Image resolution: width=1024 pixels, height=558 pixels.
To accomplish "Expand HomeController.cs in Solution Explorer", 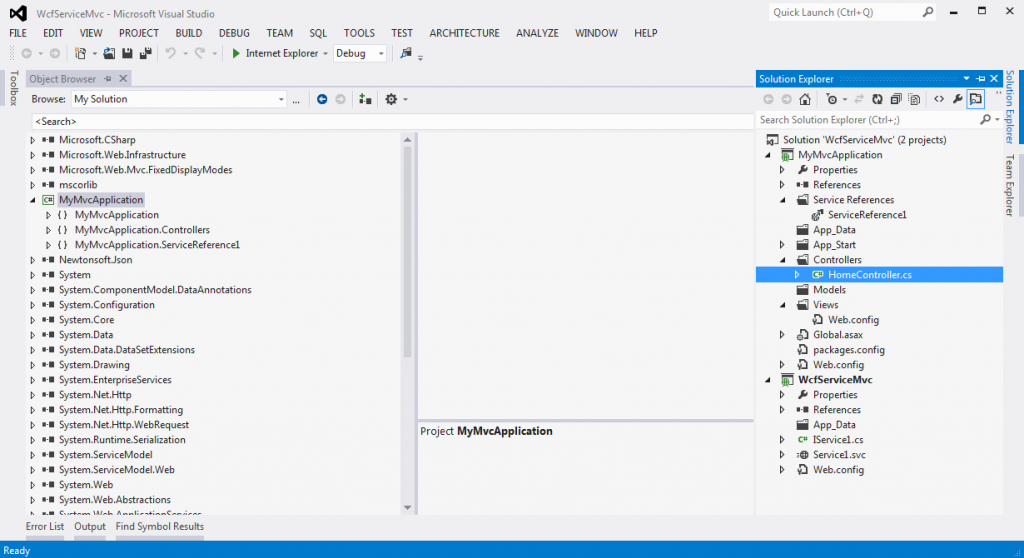I will tap(797, 275).
